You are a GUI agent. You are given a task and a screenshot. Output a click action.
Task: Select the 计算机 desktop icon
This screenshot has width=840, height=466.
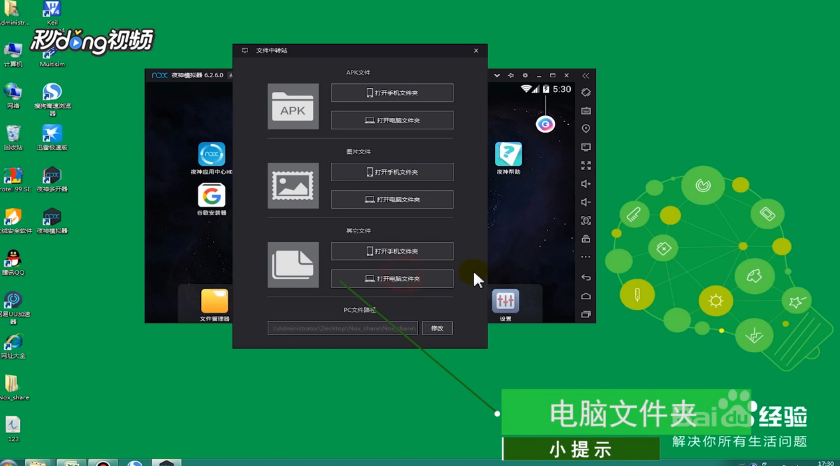click(x=13, y=54)
